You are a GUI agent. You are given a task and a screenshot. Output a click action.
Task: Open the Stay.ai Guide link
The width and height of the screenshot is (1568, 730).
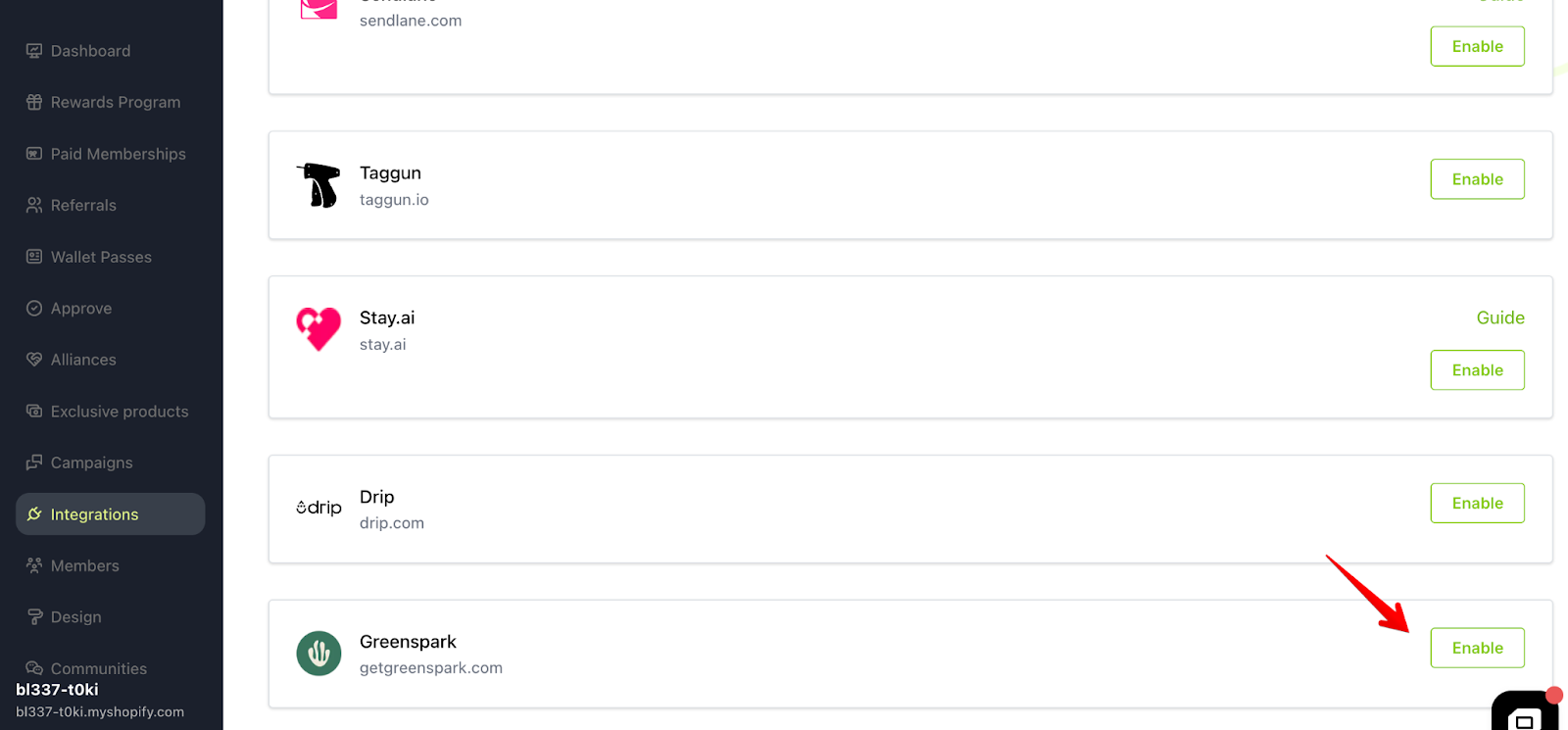(1500, 317)
